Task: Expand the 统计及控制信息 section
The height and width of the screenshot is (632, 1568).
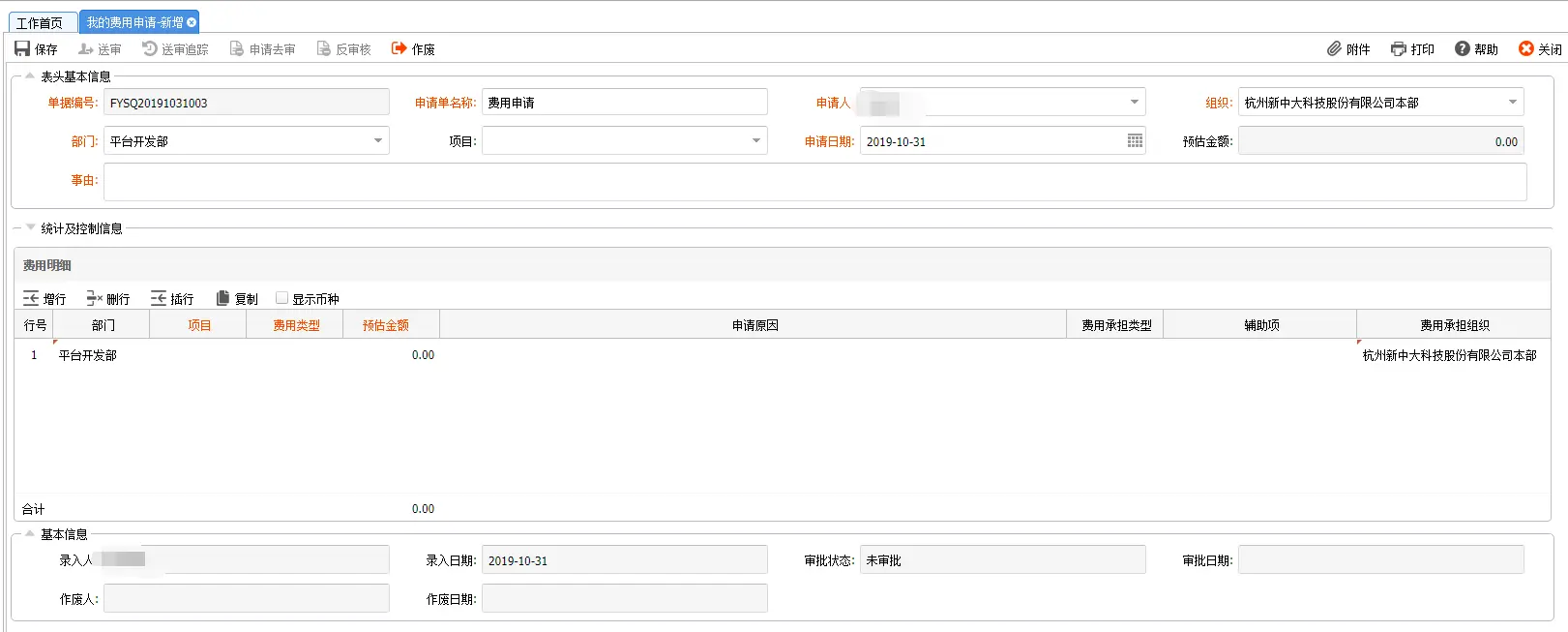Action: pyautogui.click(x=30, y=227)
